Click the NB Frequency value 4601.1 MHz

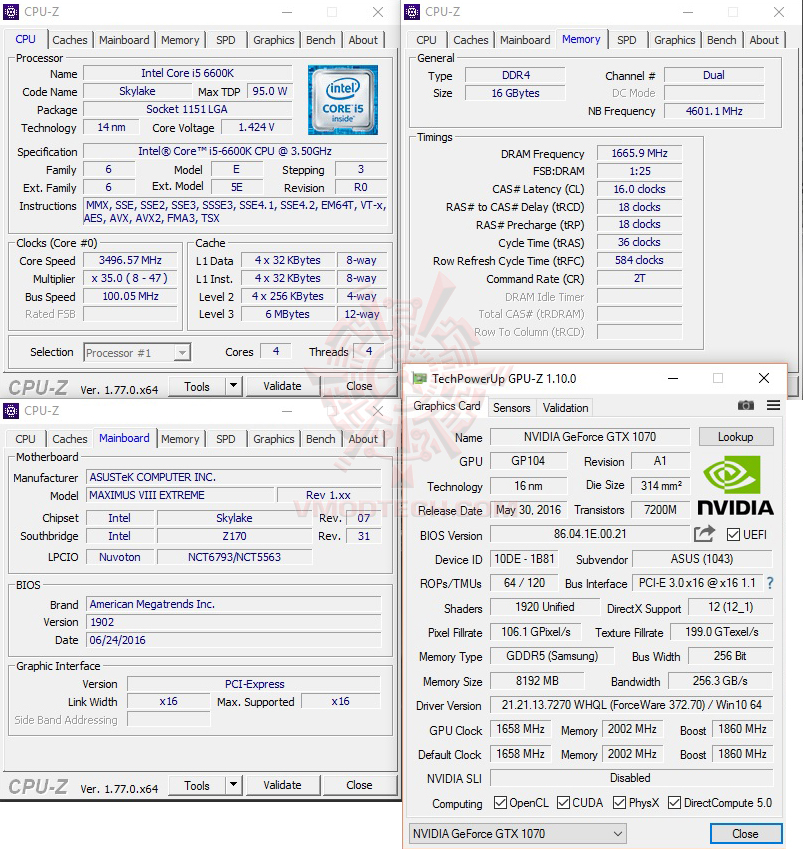[714, 111]
